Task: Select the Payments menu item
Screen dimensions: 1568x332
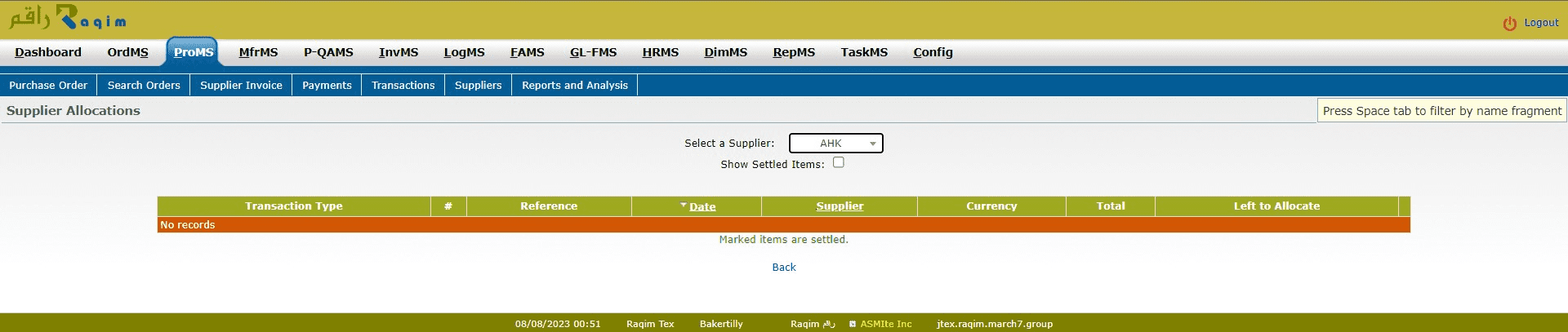Action: tap(327, 85)
